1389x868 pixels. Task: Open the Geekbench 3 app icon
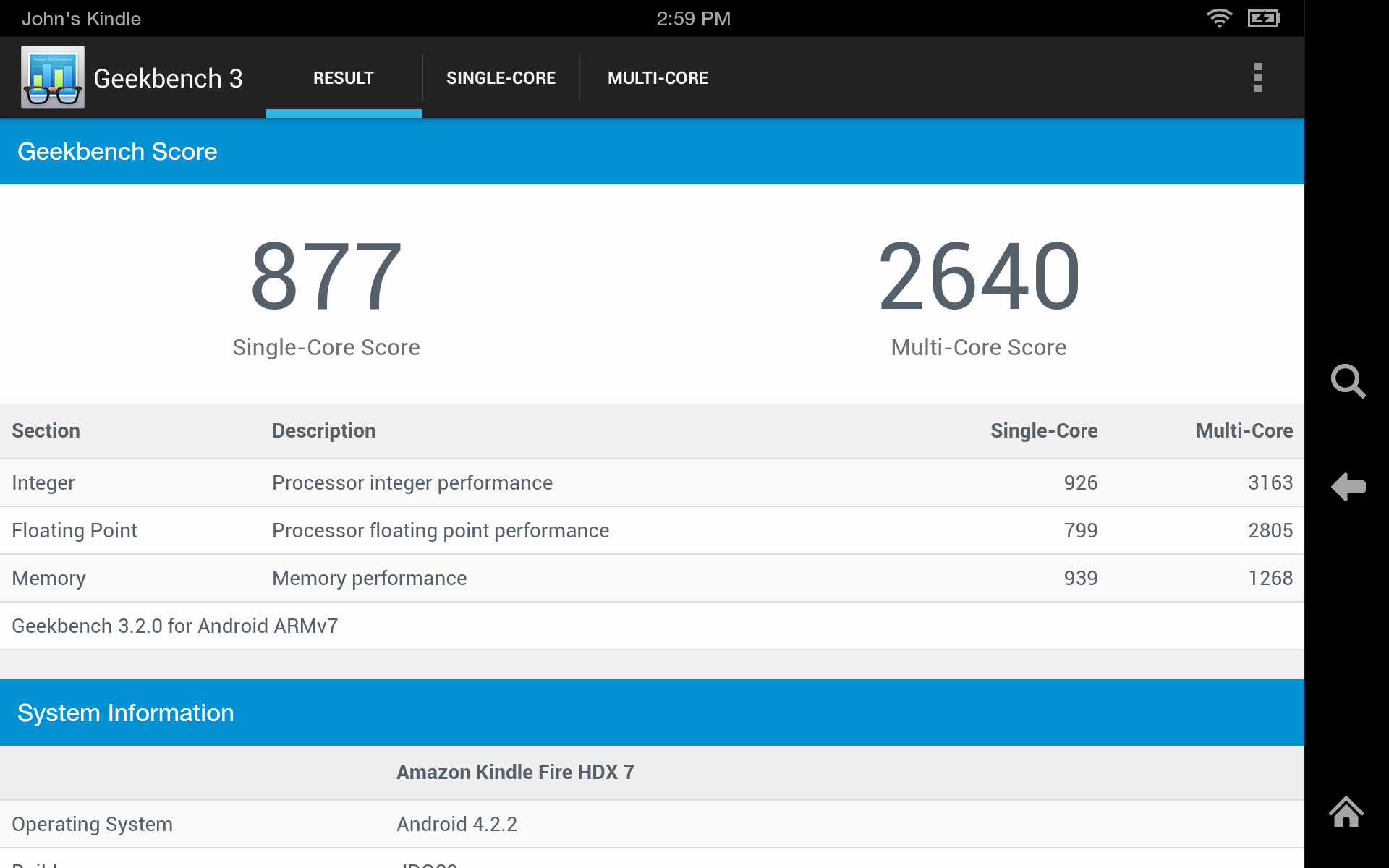52,77
